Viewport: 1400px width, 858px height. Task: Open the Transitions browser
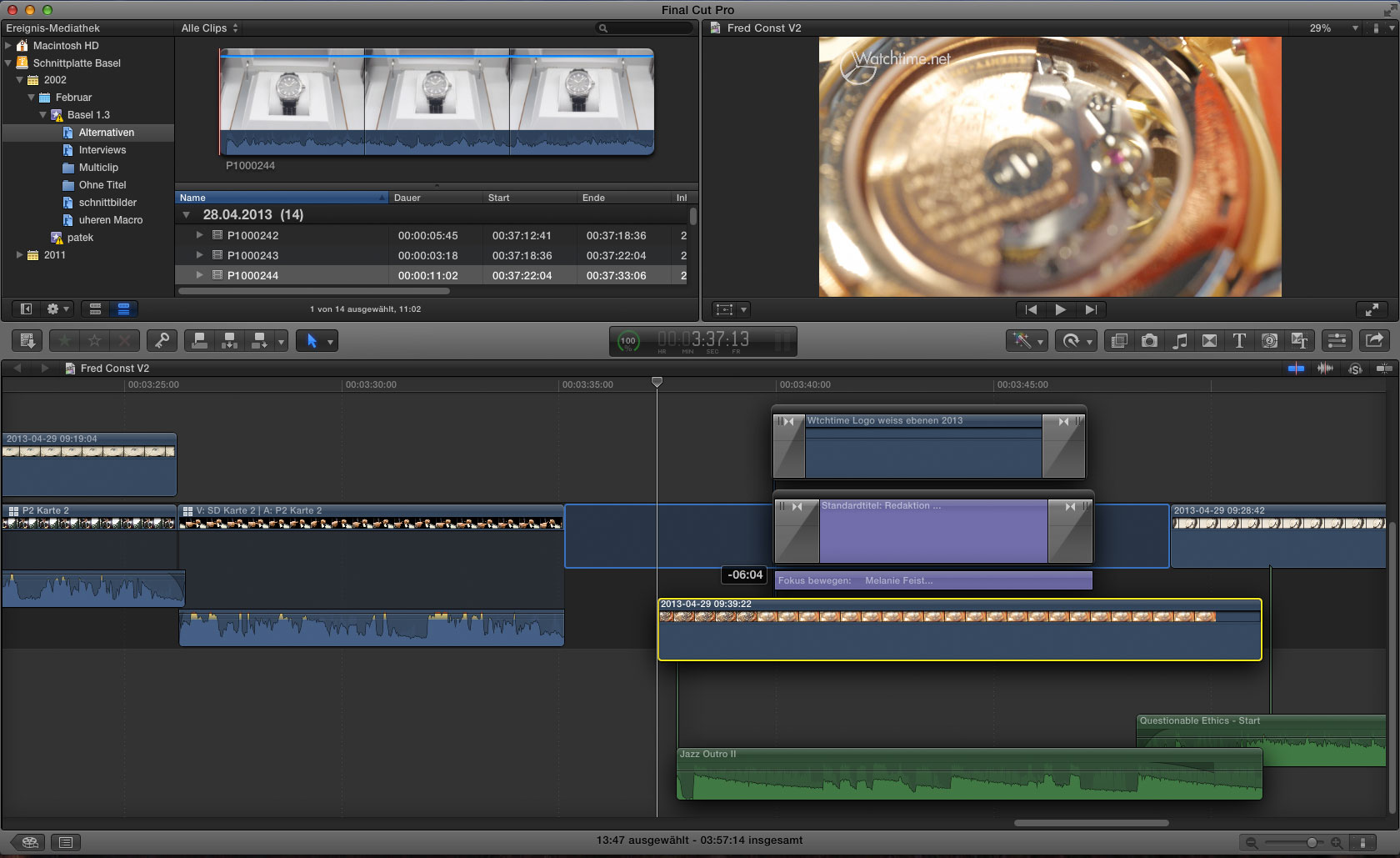pos(1209,340)
